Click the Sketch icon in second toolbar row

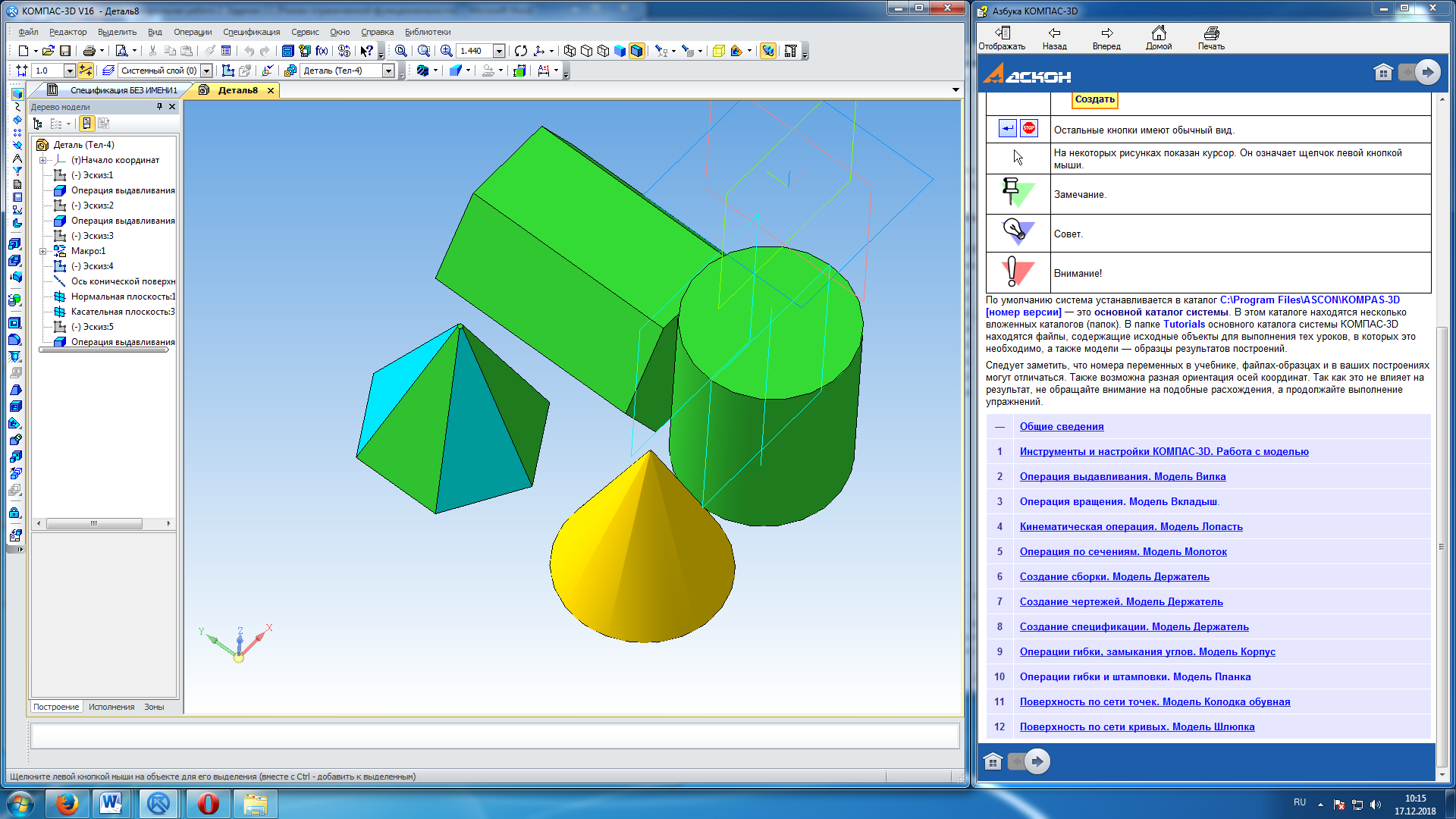pyautogui.click(x=227, y=71)
